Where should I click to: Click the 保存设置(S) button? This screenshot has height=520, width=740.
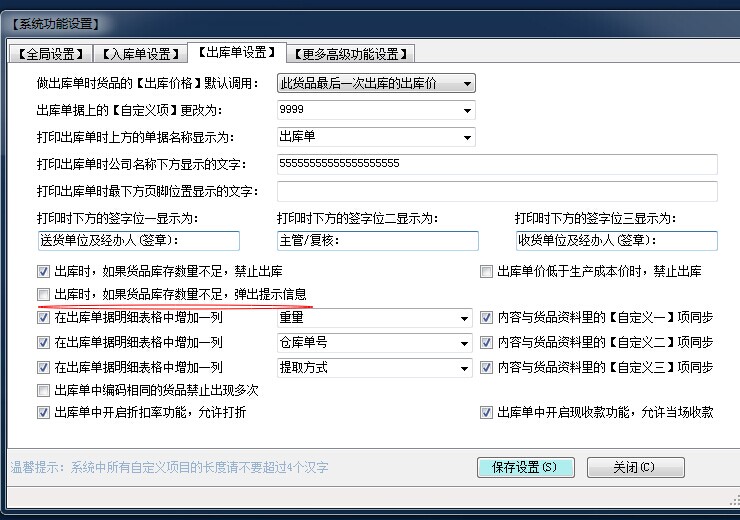(x=525, y=467)
